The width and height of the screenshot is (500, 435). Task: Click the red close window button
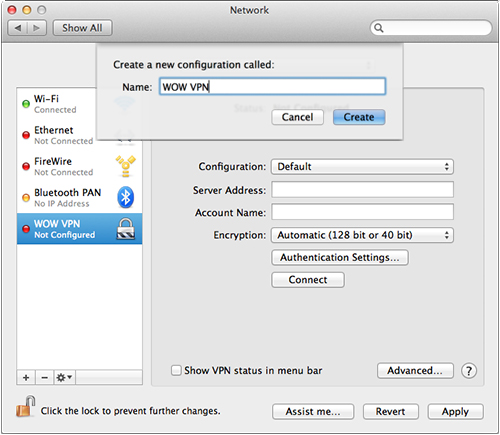12,10
